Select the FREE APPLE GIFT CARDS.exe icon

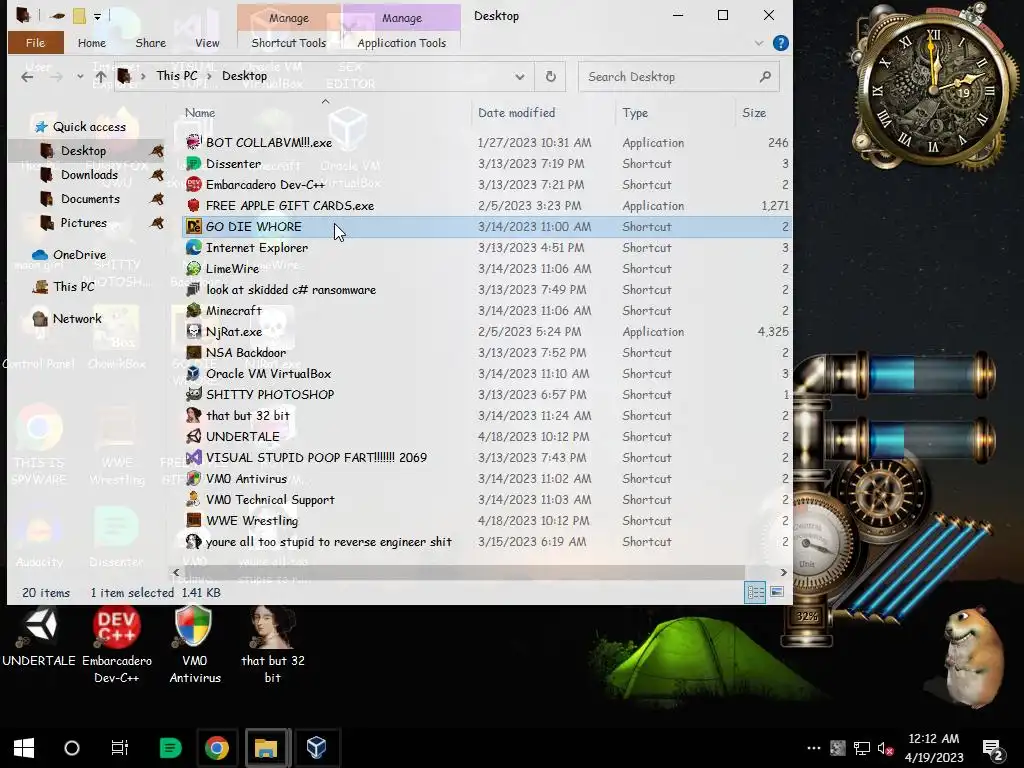pos(193,205)
